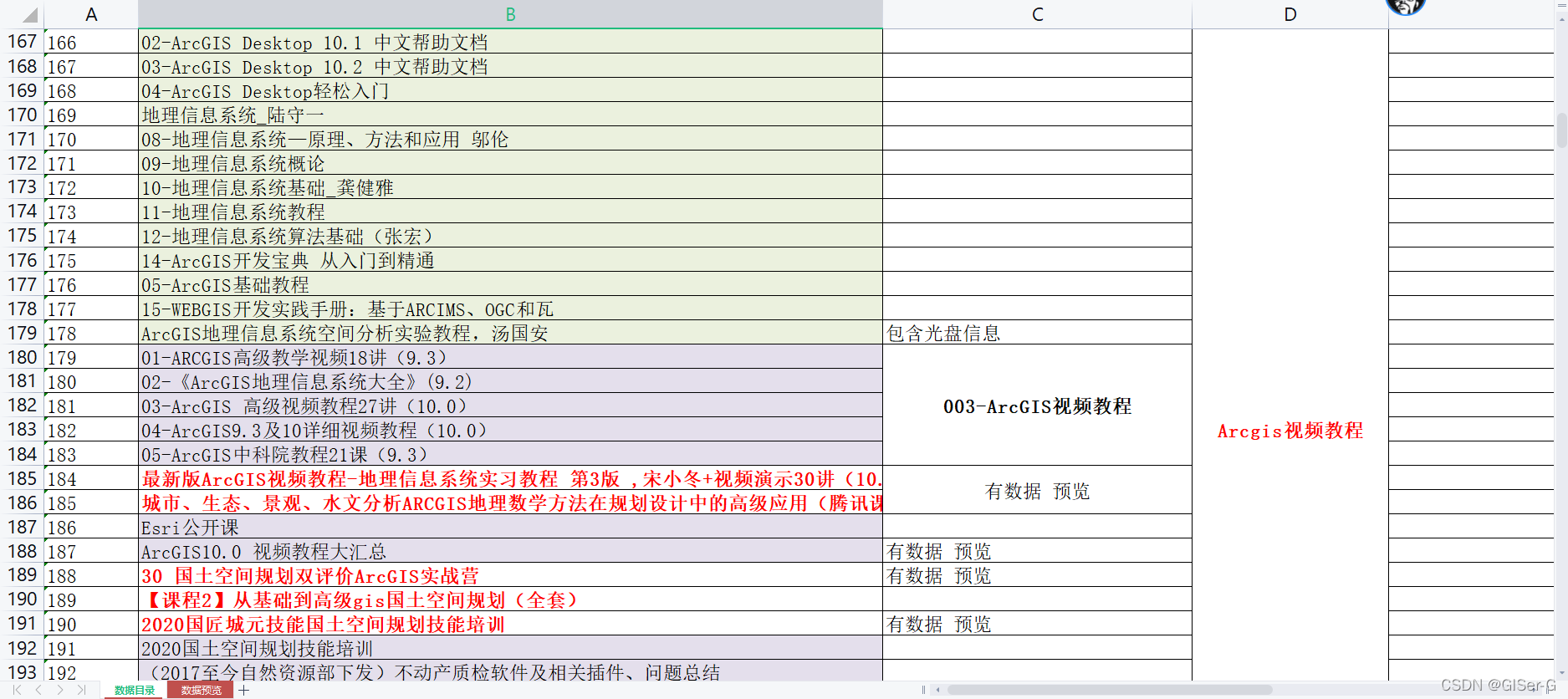Viewport: 1568px width, 699px height.
Task: Select column A cell with value 178
Action: click(x=91, y=333)
